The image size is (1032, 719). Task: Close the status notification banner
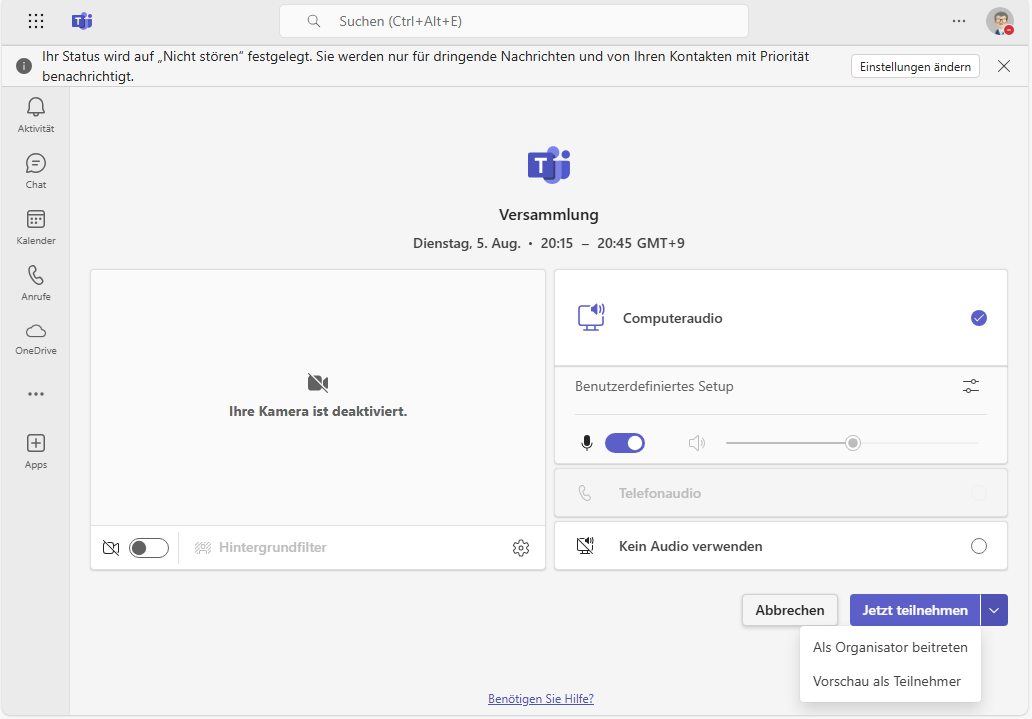(x=1004, y=66)
